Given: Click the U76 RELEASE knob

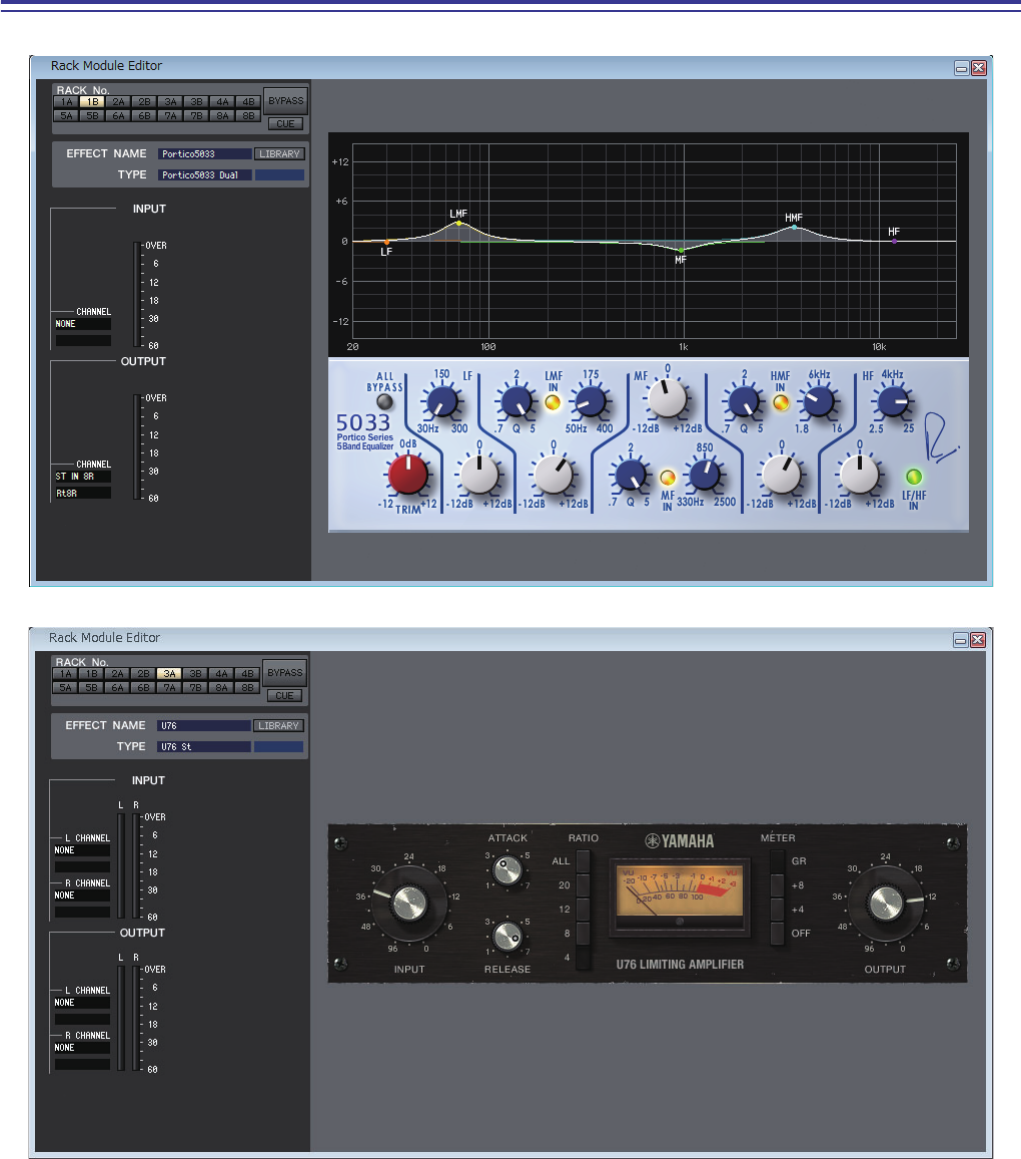Looking at the screenshot, I should pos(507,937).
